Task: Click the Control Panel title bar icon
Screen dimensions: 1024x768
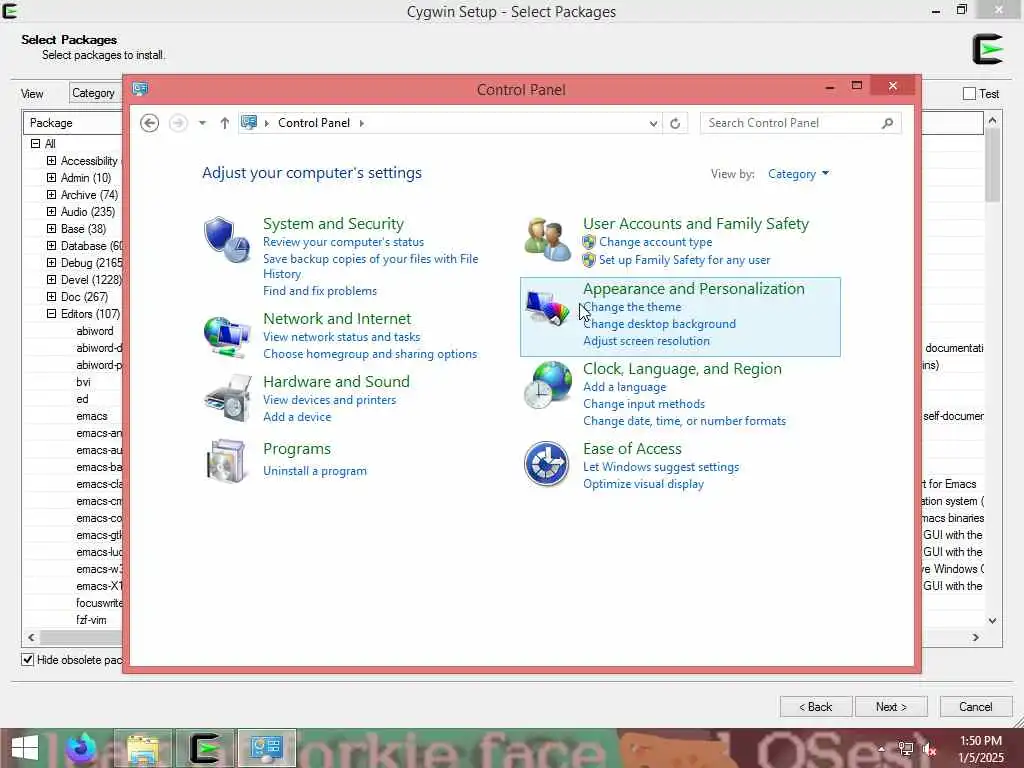Action: [x=140, y=89]
